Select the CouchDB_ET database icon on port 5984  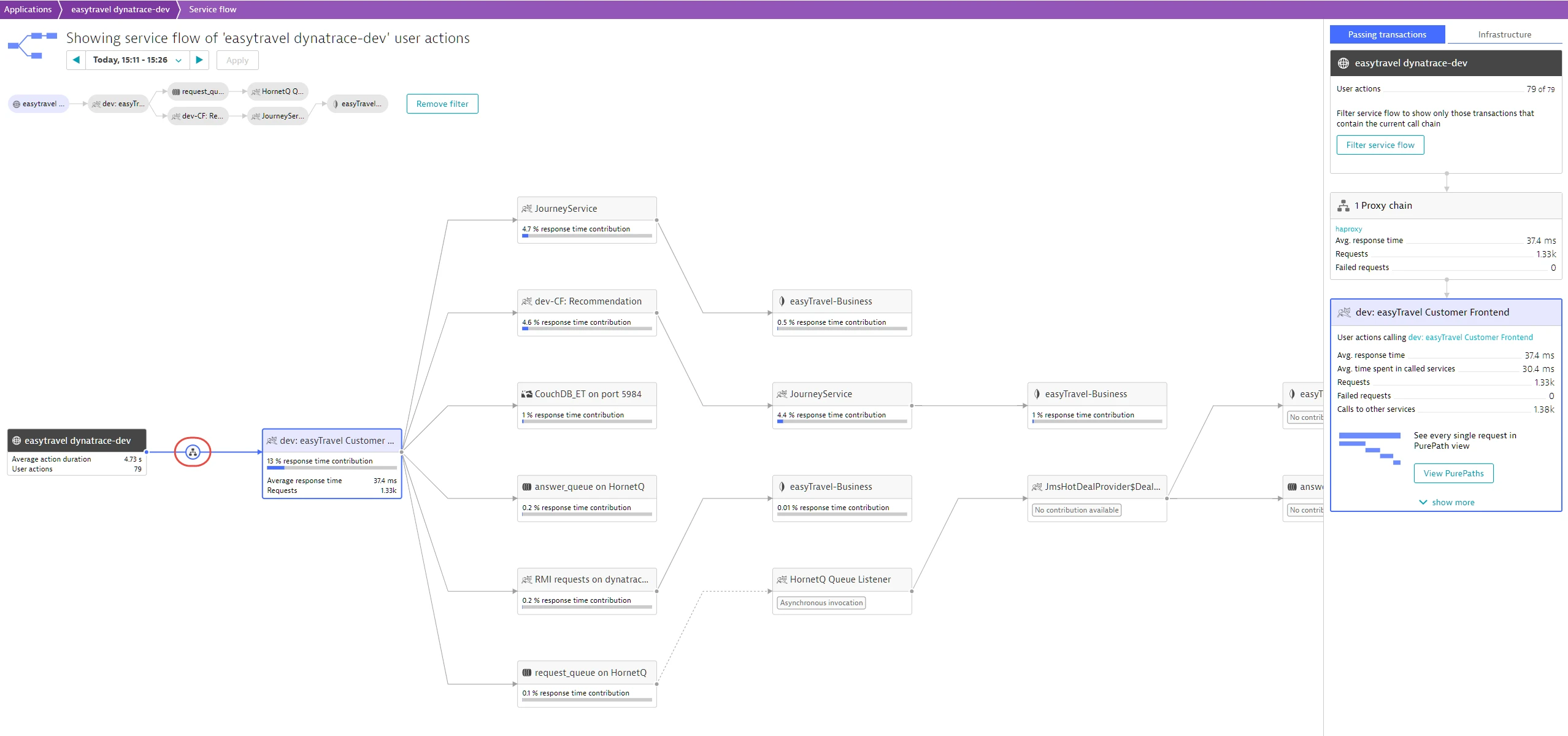pos(526,393)
